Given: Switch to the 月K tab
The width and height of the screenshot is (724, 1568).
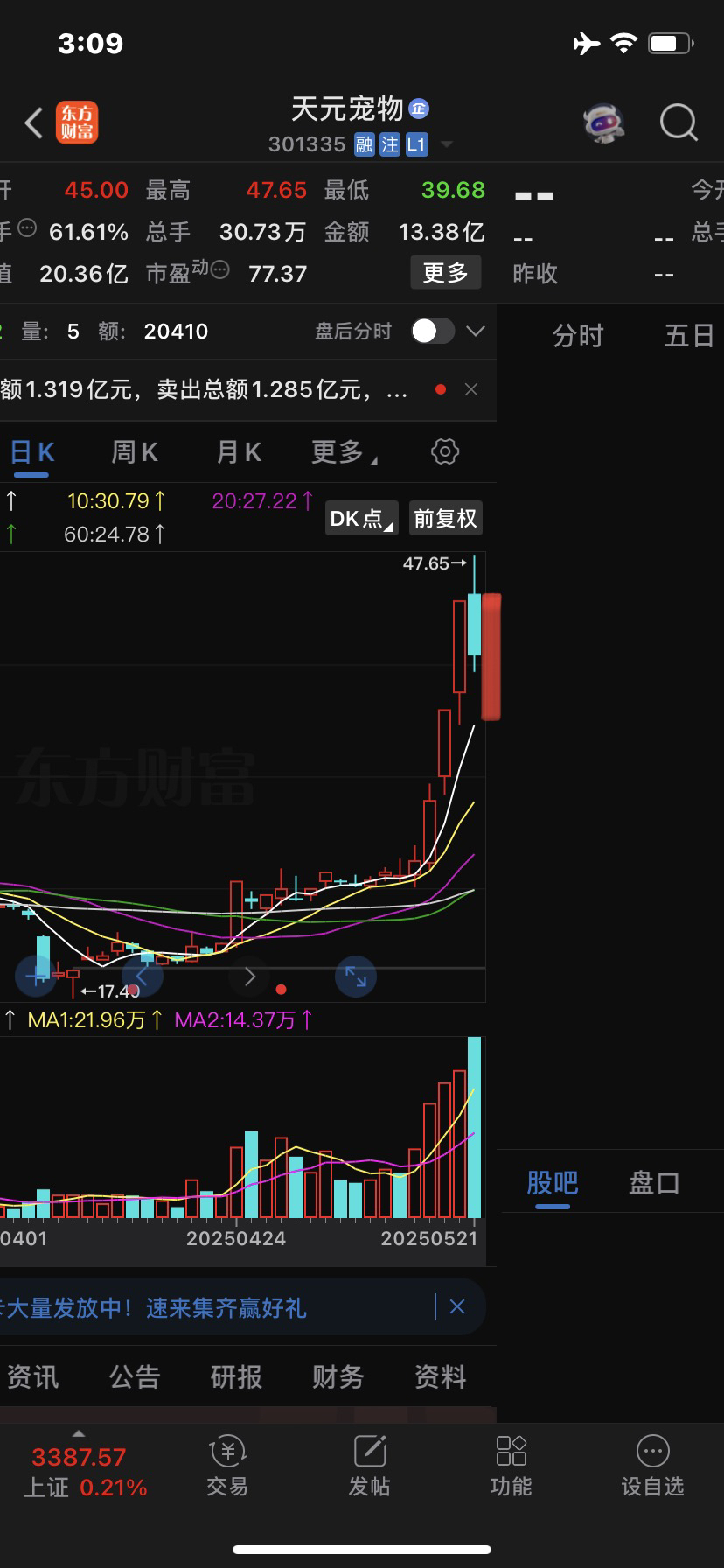Looking at the screenshot, I should (x=239, y=452).
